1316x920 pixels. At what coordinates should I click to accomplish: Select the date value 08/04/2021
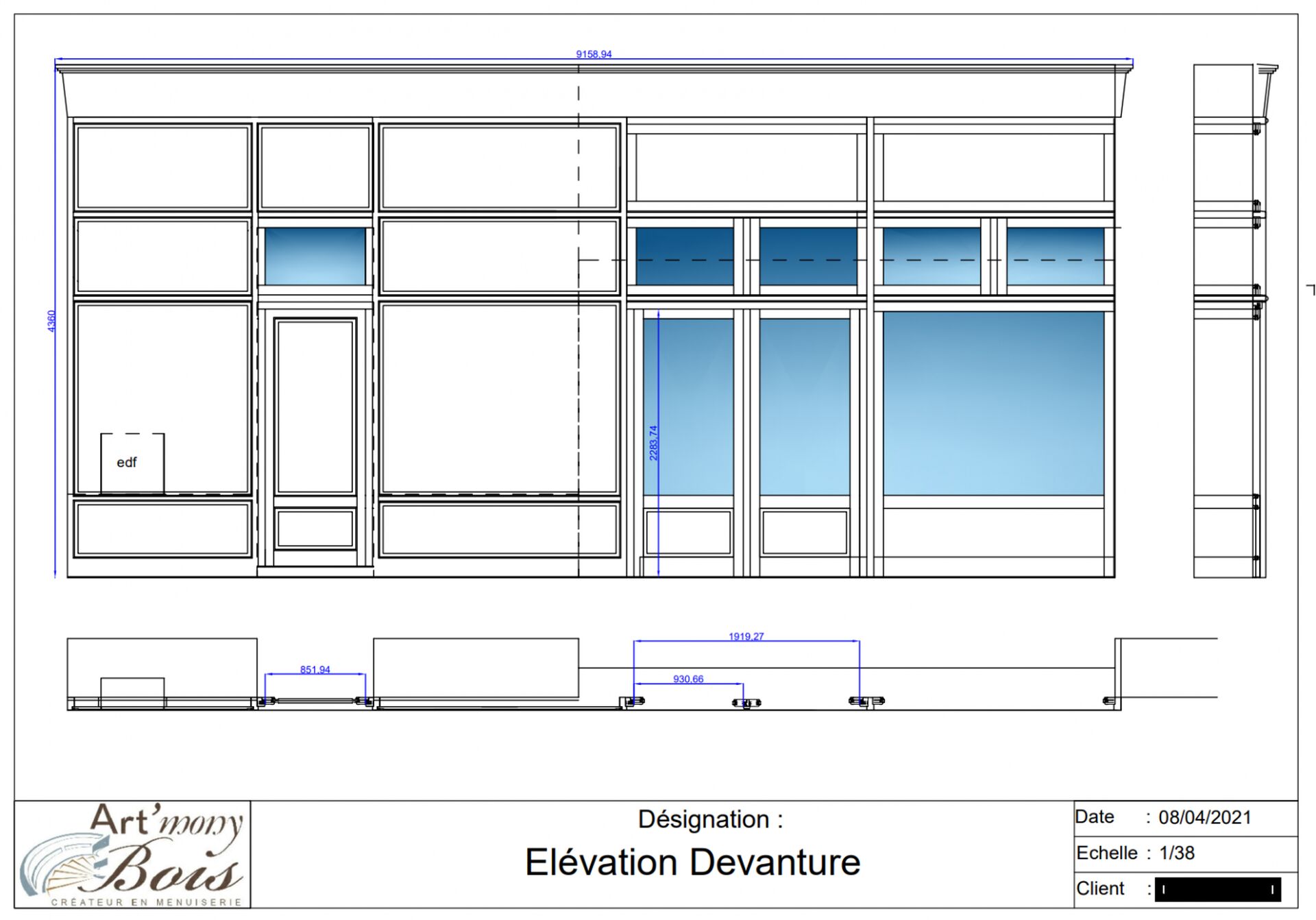pyautogui.click(x=1205, y=818)
